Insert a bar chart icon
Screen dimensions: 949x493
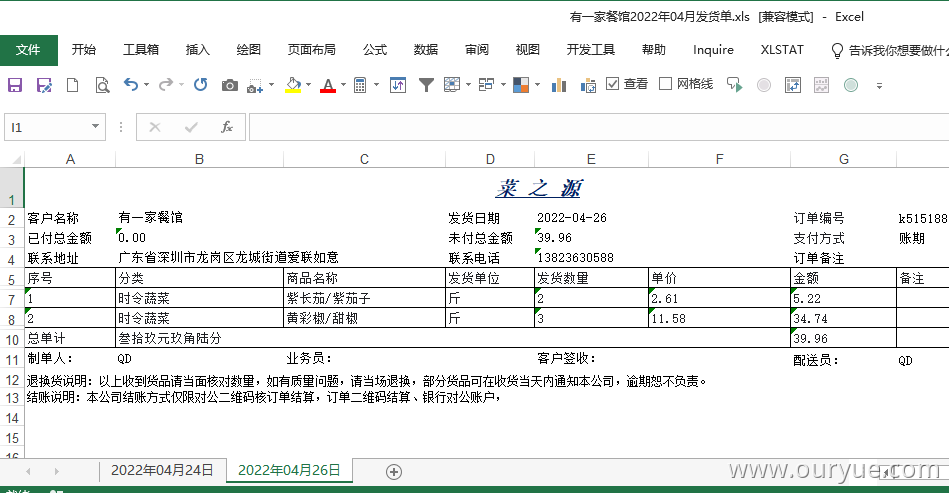(559, 85)
